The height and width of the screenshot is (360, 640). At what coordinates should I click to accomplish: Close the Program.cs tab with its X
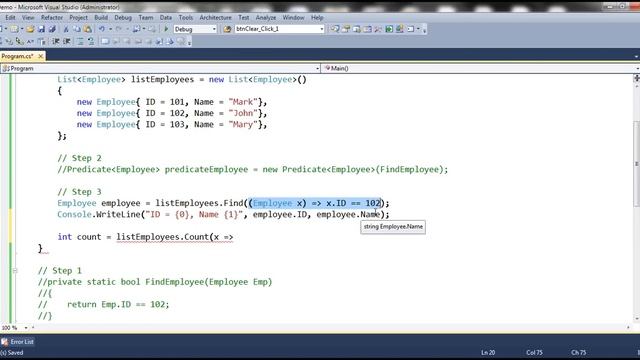tap(40, 56)
